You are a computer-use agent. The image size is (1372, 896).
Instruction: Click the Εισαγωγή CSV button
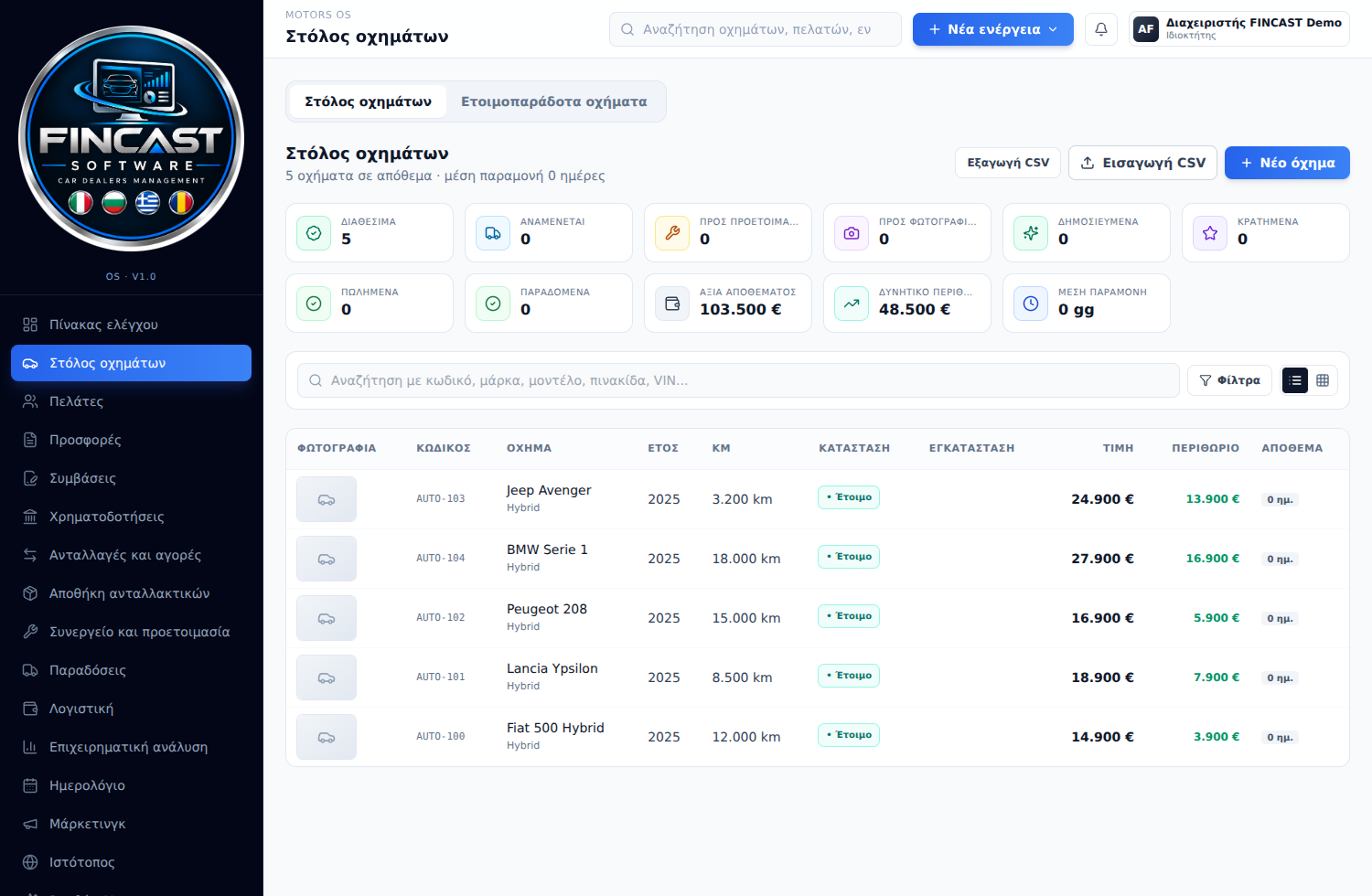point(1142,163)
